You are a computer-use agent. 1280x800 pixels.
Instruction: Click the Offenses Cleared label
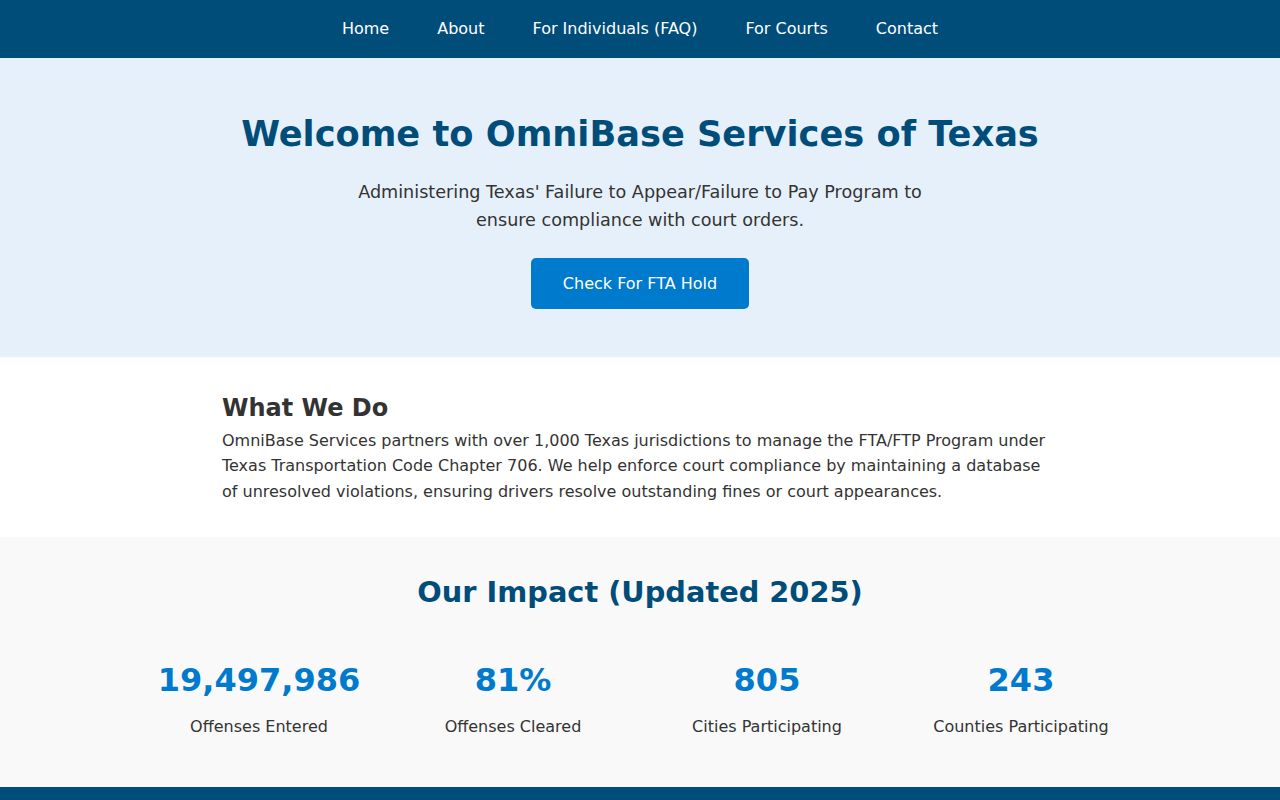point(513,727)
